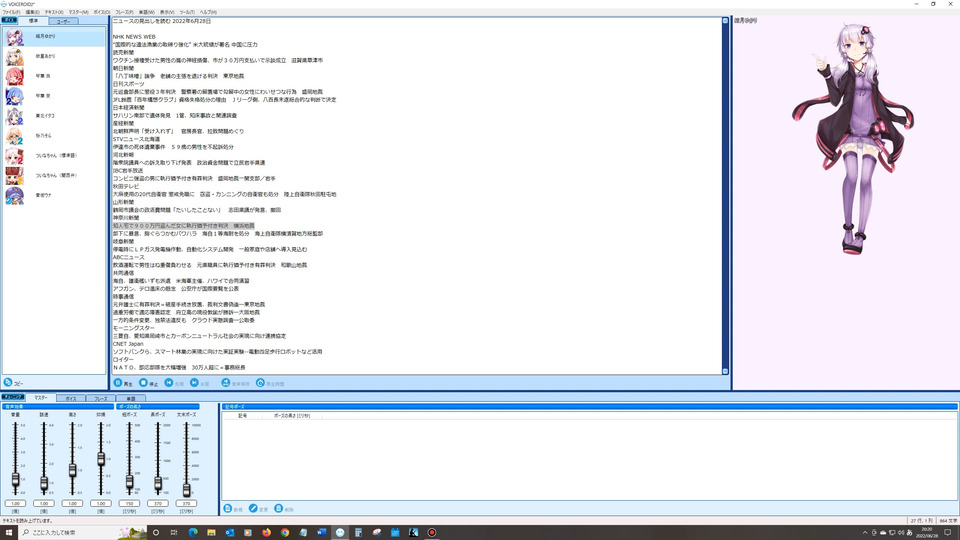Click the 長ポーズ slider handle
Image resolution: width=960 pixels, height=540 pixels.
coord(157,483)
